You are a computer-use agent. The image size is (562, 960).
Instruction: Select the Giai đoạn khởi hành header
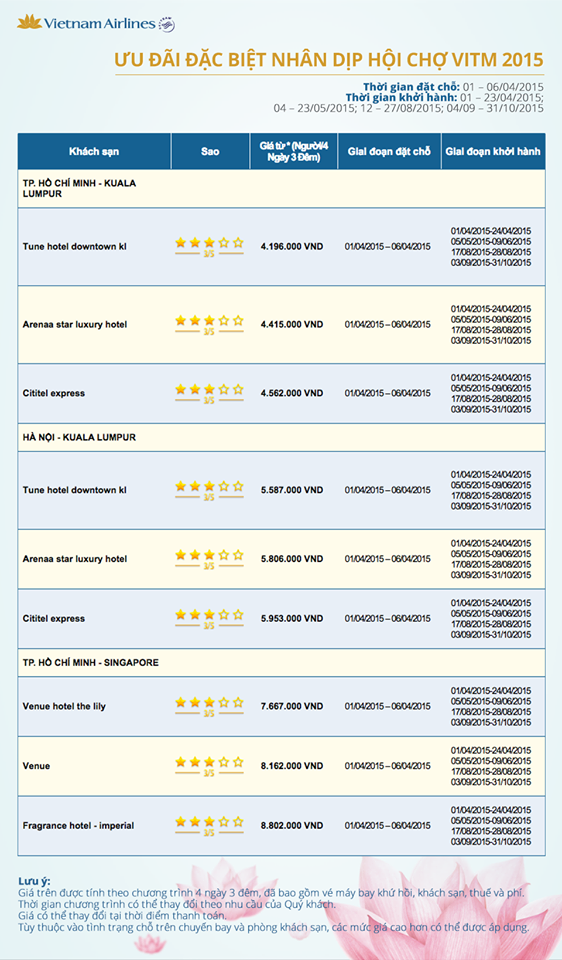click(493, 151)
